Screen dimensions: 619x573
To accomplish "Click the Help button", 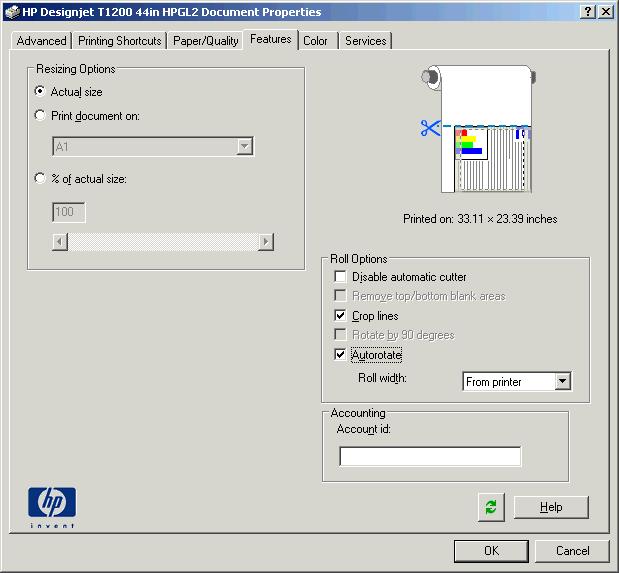I will click(x=551, y=507).
